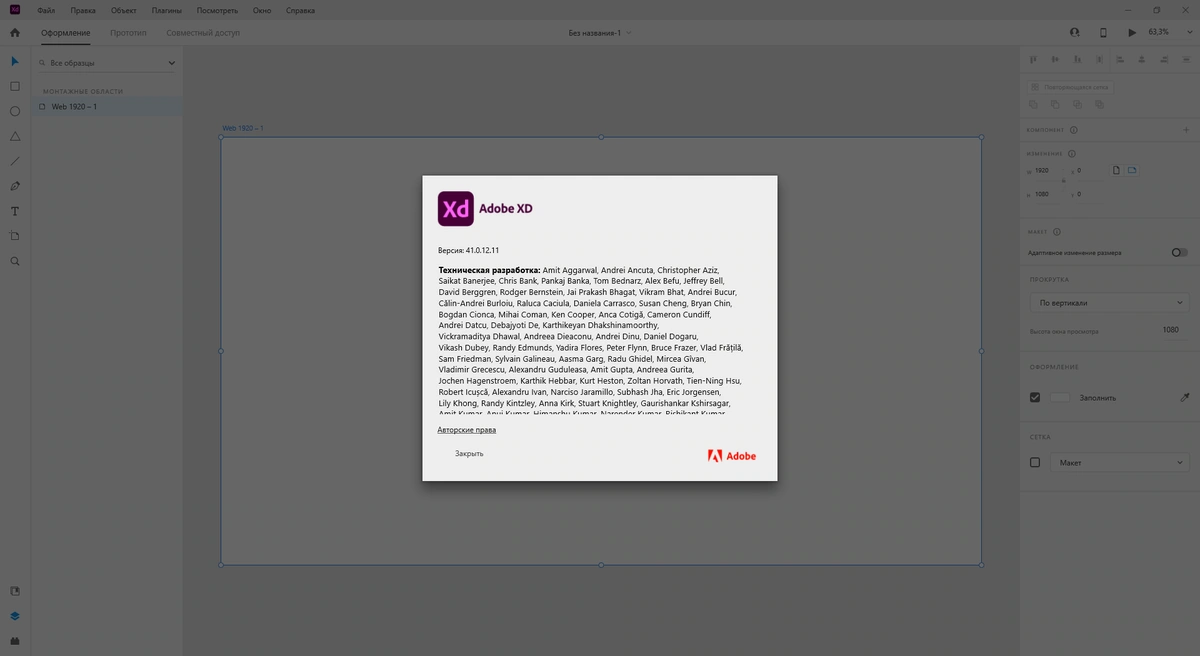
Task: Start the desktop preview play button
Action: point(1132,33)
